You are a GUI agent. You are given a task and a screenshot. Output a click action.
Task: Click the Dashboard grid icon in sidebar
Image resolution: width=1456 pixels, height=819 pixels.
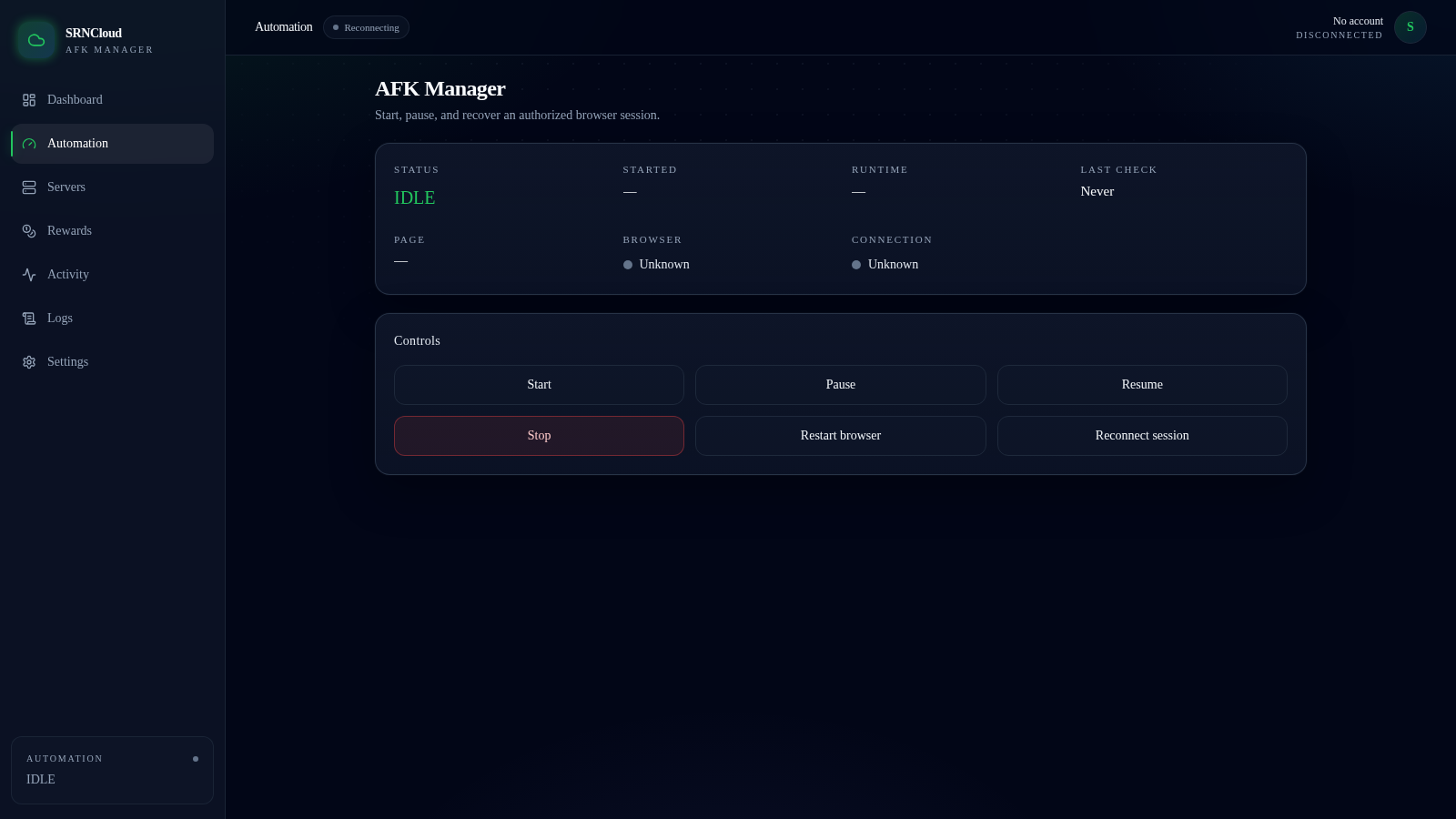(29, 100)
